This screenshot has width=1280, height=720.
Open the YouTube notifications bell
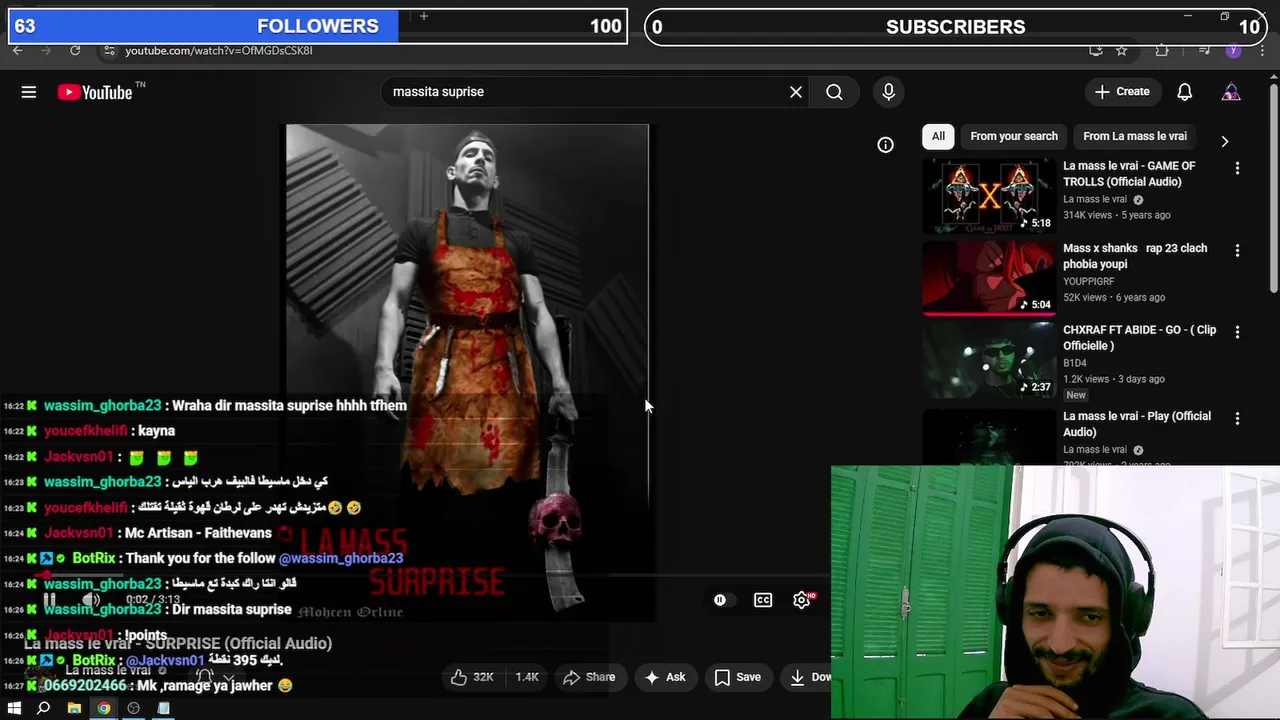(x=1184, y=92)
